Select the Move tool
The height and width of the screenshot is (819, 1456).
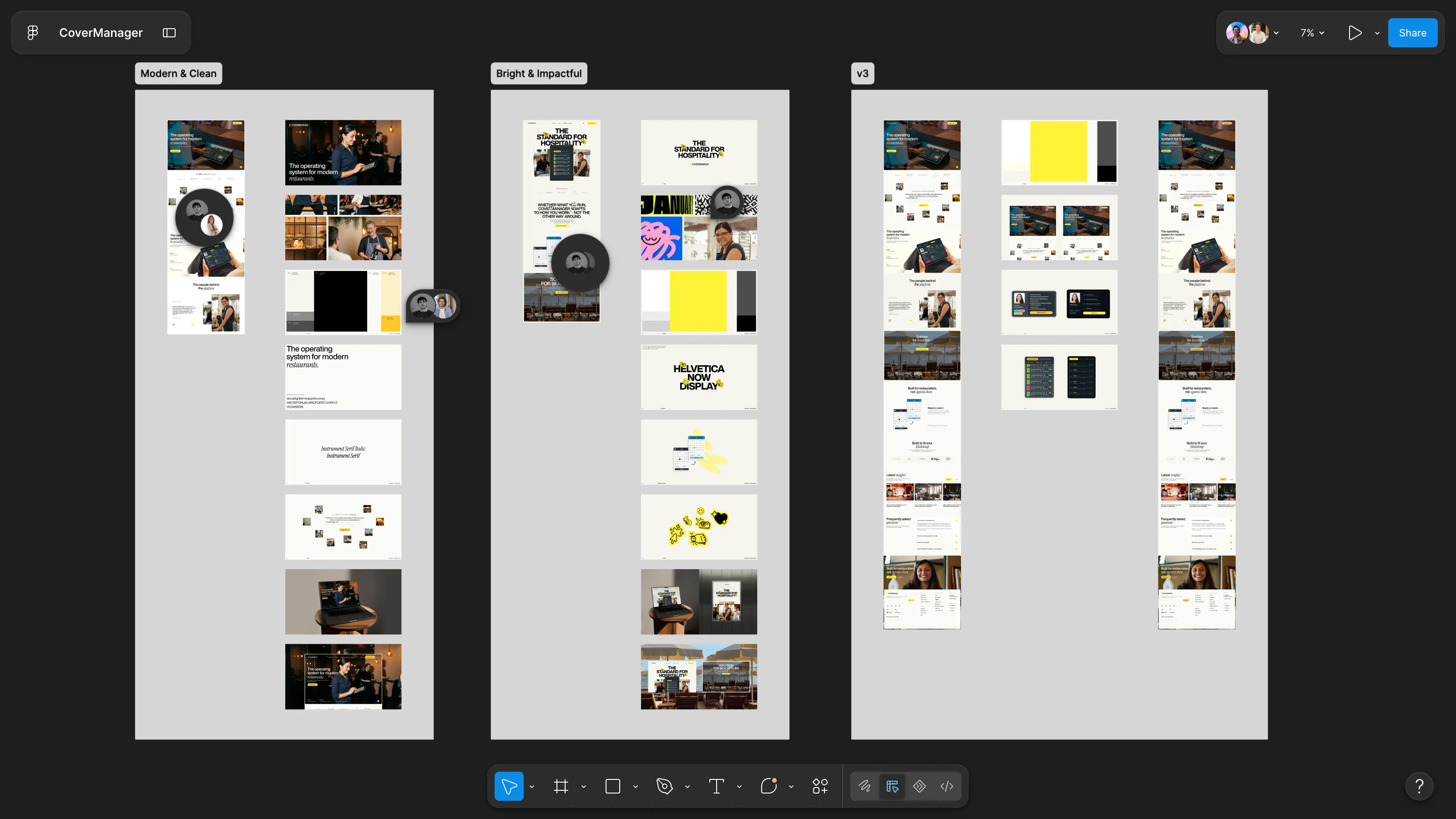pyautogui.click(x=509, y=786)
